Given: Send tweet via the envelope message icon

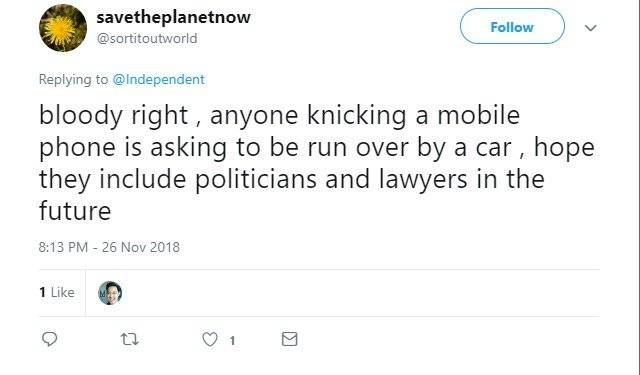Looking at the screenshot, I should (289, 339).
